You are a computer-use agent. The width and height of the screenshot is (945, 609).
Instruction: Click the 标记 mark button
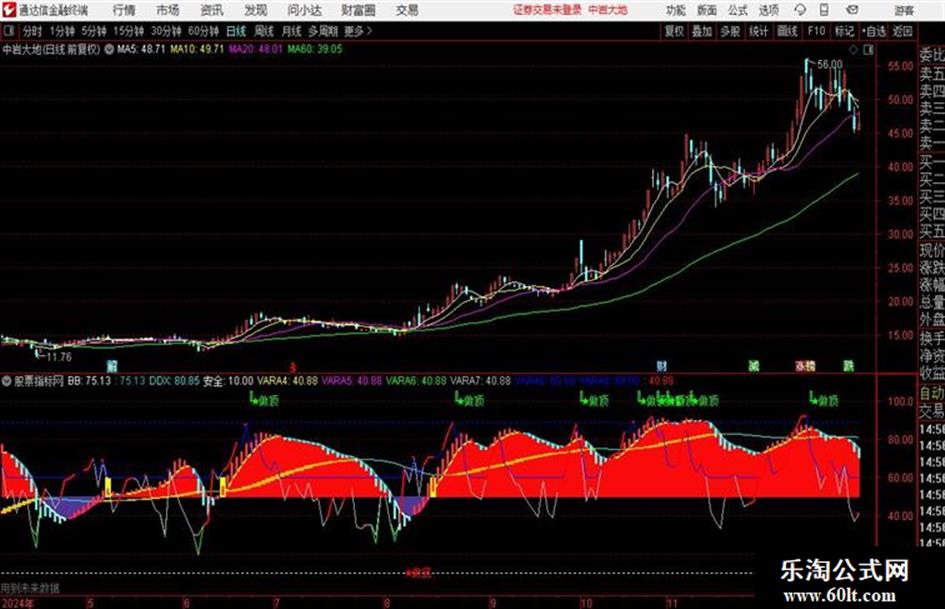coord(844,31)
